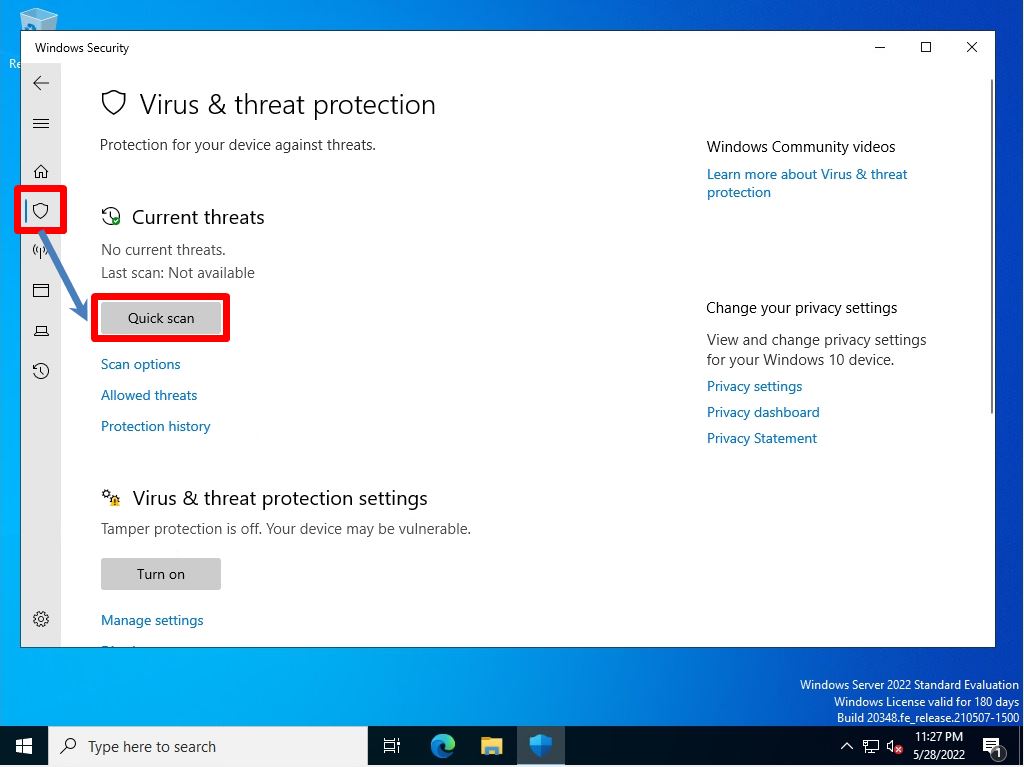Open Learn more about Virus & threat protection
This screenshot has height=767, width=1024.
[x=807, y=183]
